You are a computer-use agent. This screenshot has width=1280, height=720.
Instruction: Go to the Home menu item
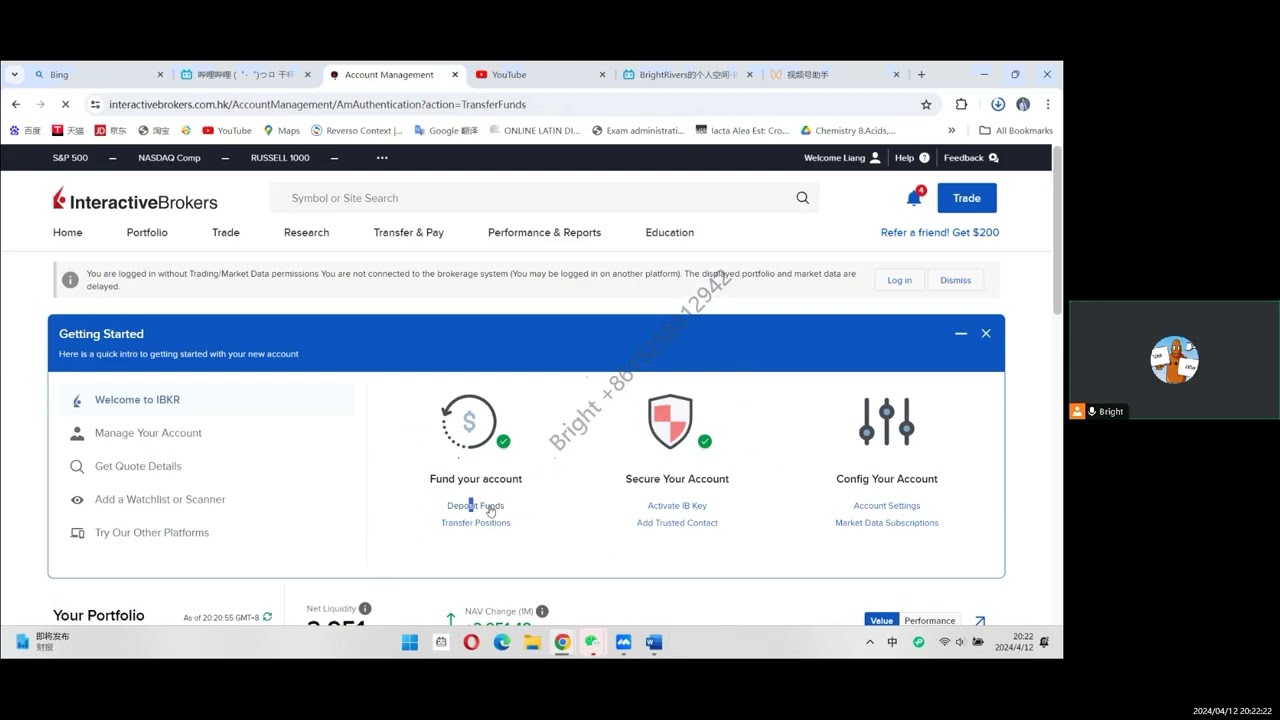click(68, 232)
